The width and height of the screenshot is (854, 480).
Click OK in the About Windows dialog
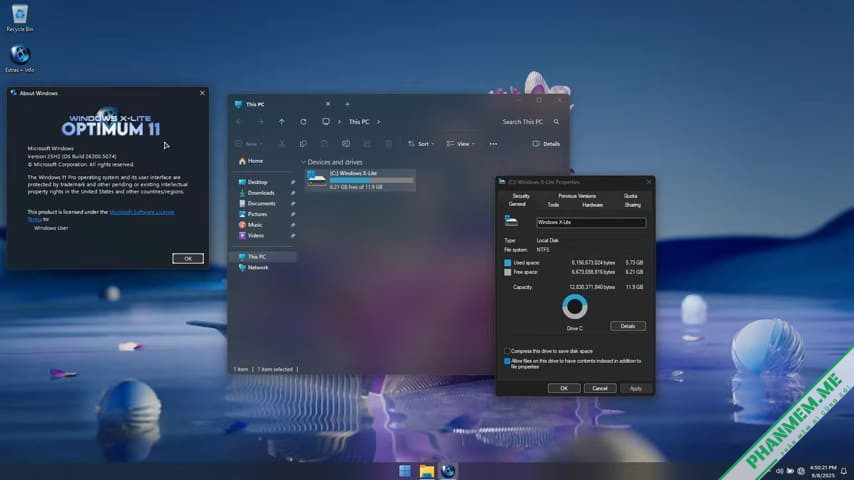pyautogui.click(x=188, y=259)
